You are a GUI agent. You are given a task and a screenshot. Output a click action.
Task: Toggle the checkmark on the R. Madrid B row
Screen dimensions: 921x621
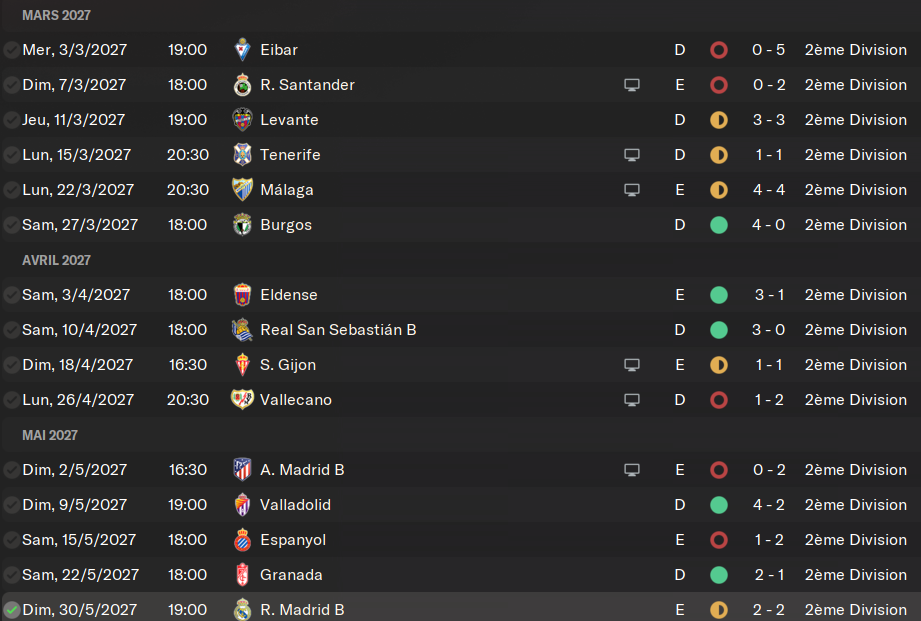point(11,610)
